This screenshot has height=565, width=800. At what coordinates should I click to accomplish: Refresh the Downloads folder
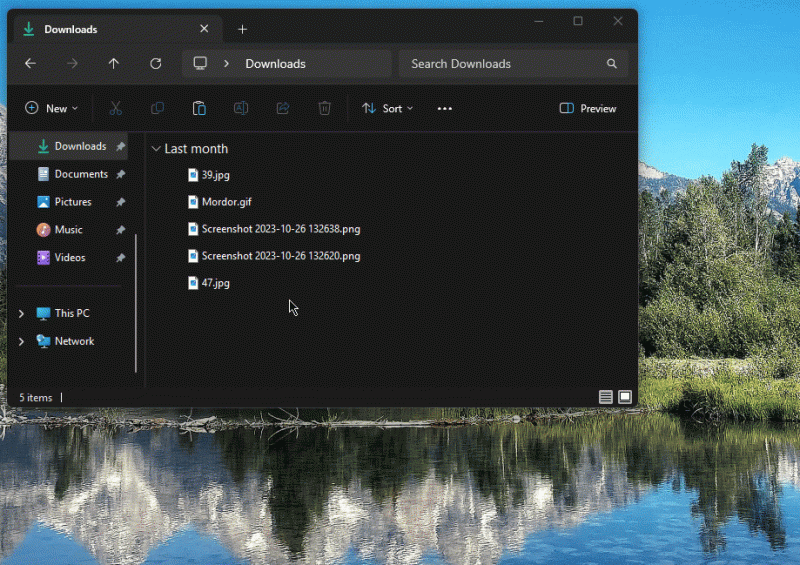point(156,64)
